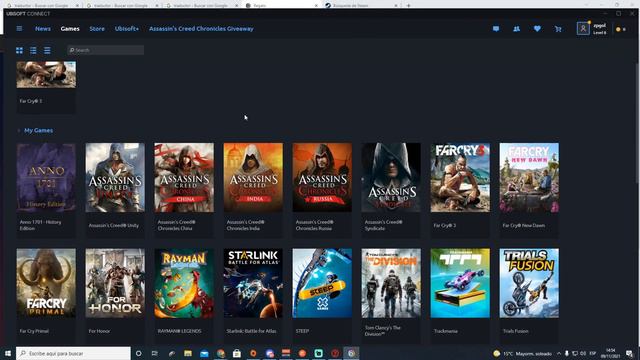Open Assassin's Creed Chronicles China cover
Viewport: 640px width, 360px height.
point(184,177)
